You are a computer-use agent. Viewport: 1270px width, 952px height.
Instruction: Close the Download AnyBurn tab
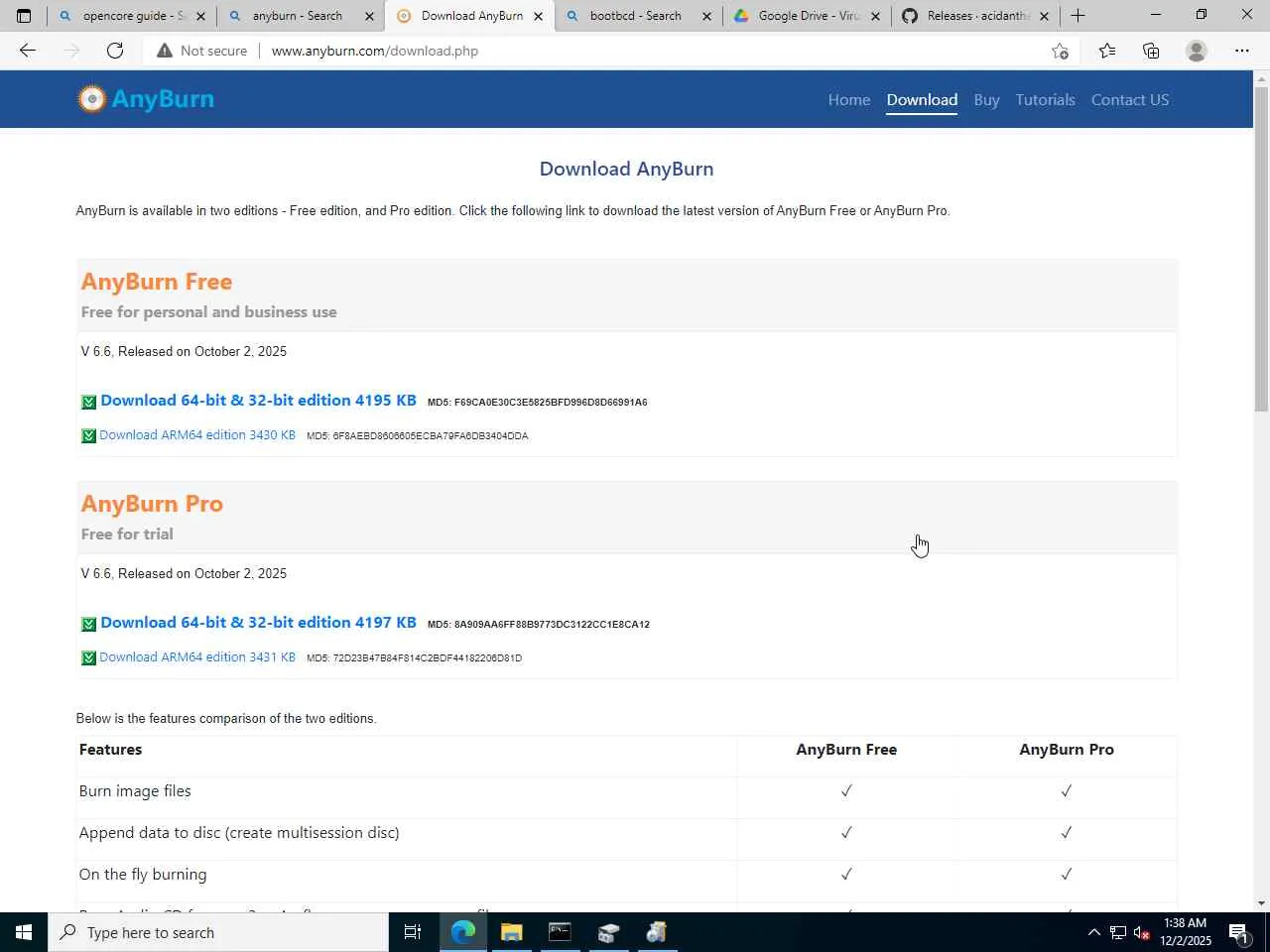coord(538,16)
